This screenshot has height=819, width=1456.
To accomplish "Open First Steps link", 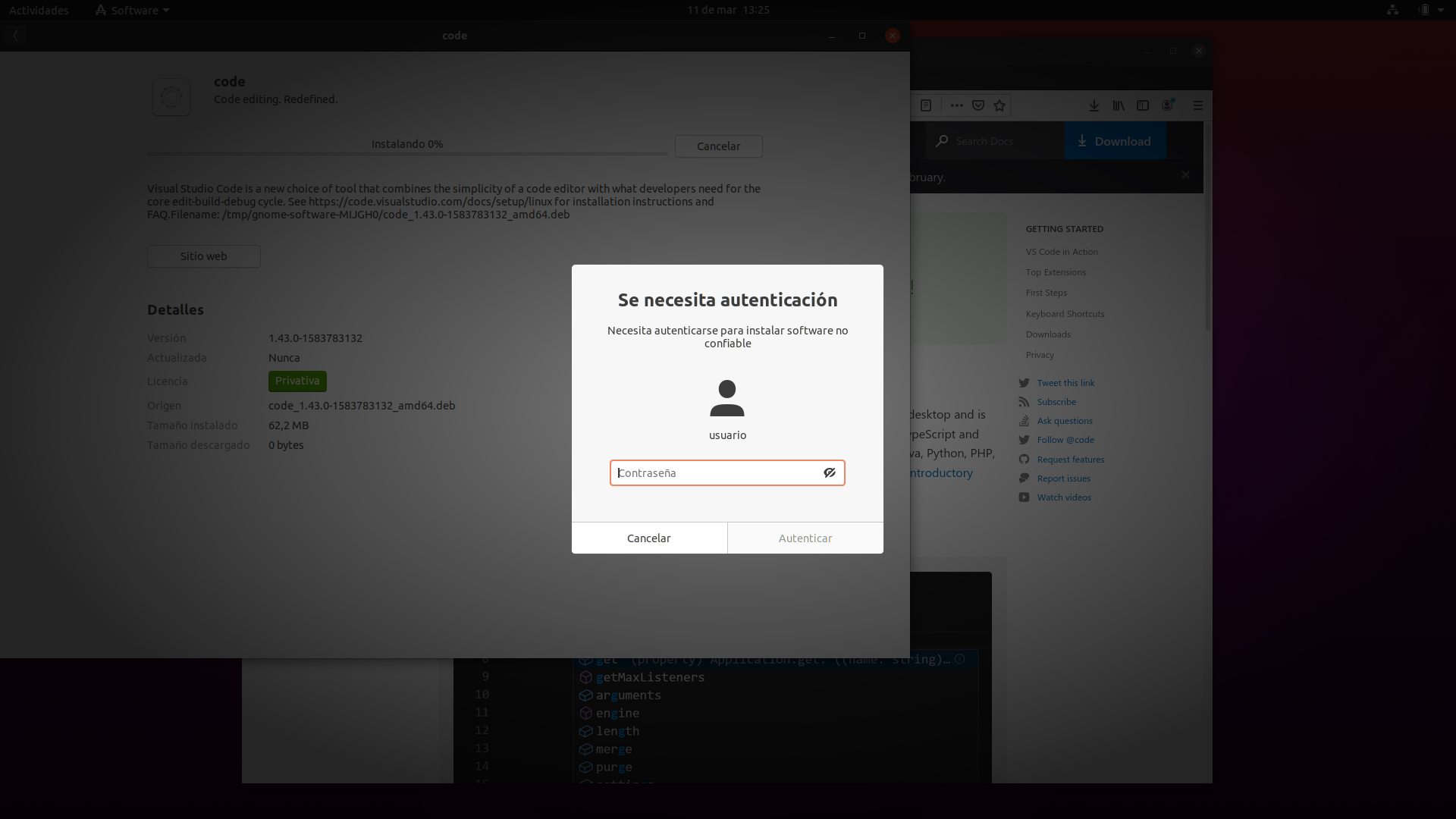I will click(1046, 293).
